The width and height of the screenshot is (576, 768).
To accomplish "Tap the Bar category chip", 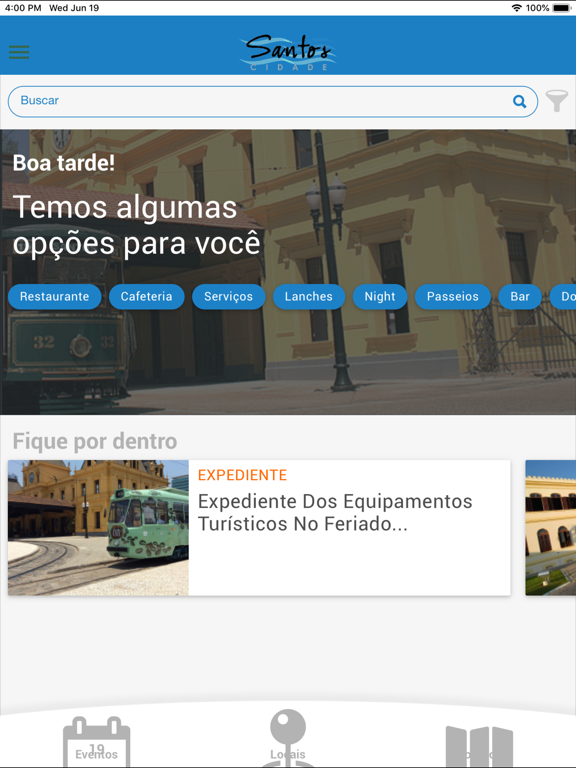I will 520,296.
